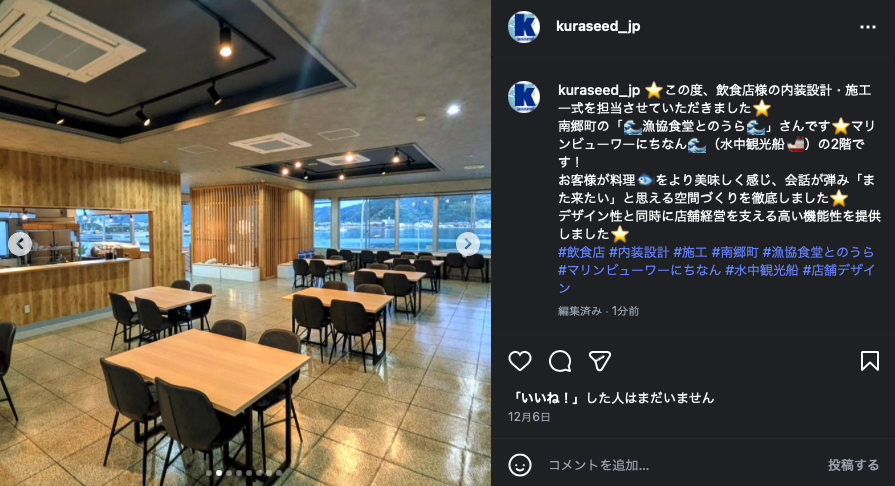
Task: Open the #内装設計 hashtag
Action: coord(639,252)
